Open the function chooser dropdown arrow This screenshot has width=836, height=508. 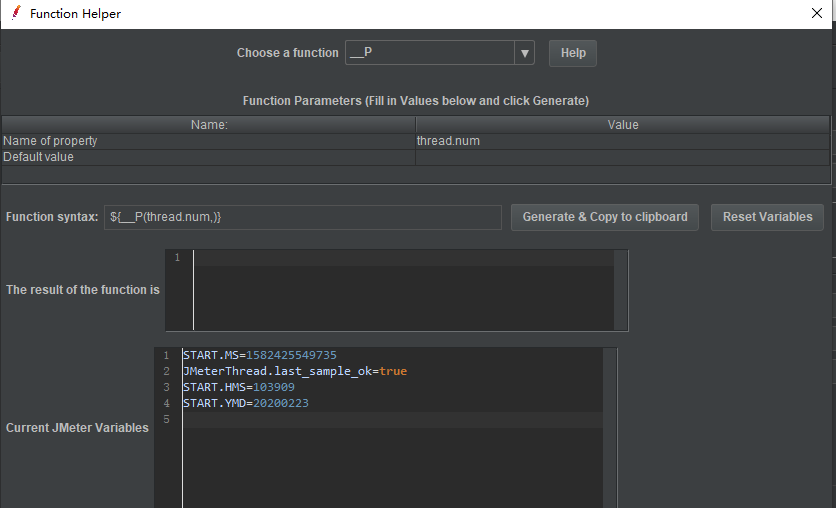(x=525, y=53)
